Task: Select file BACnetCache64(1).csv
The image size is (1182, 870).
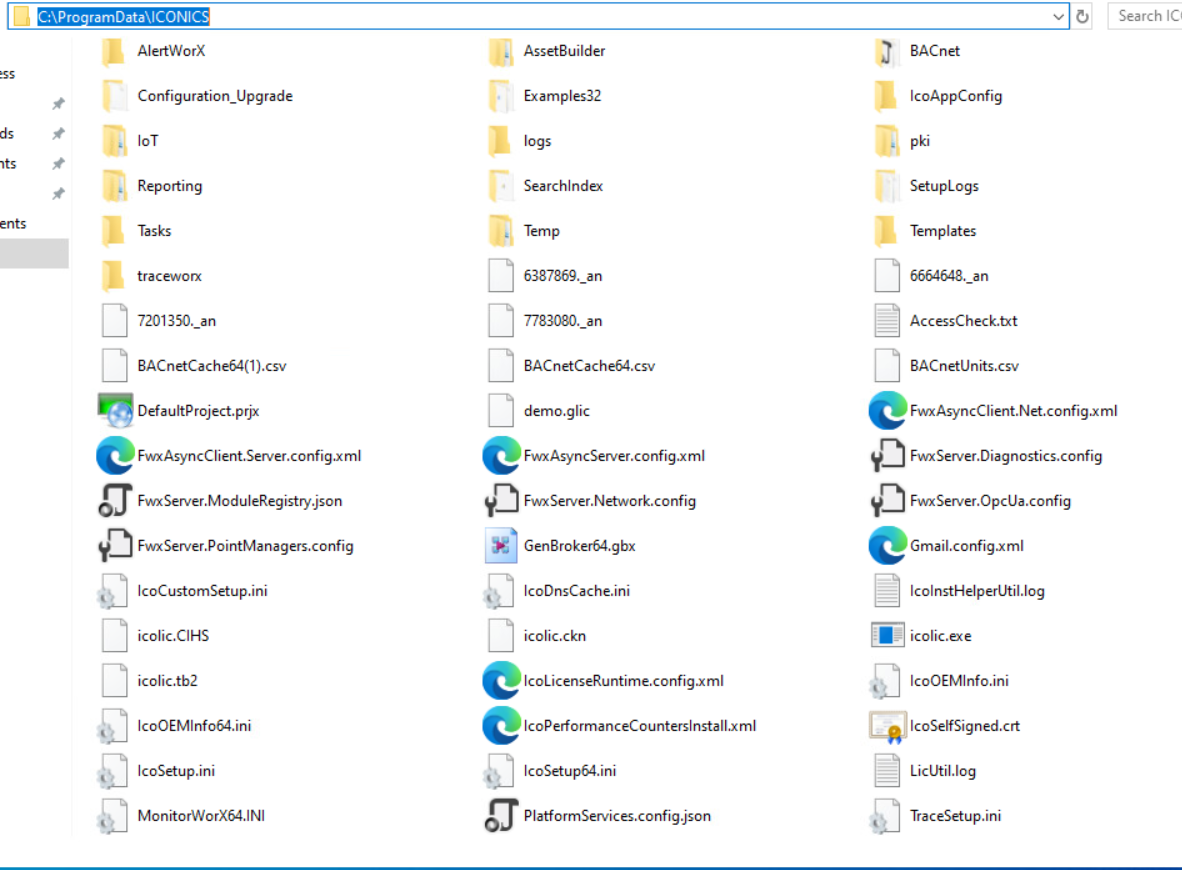Action: point(212,366)
